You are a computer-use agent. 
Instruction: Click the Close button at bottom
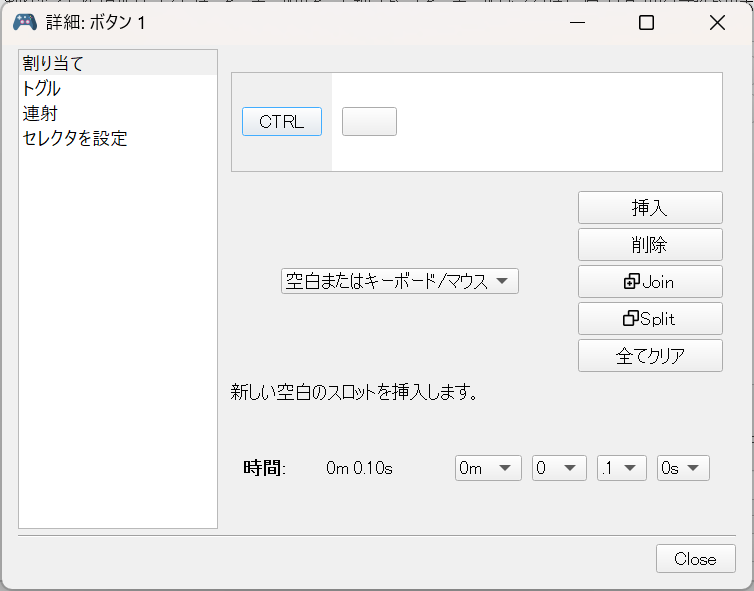click(695, 559)
